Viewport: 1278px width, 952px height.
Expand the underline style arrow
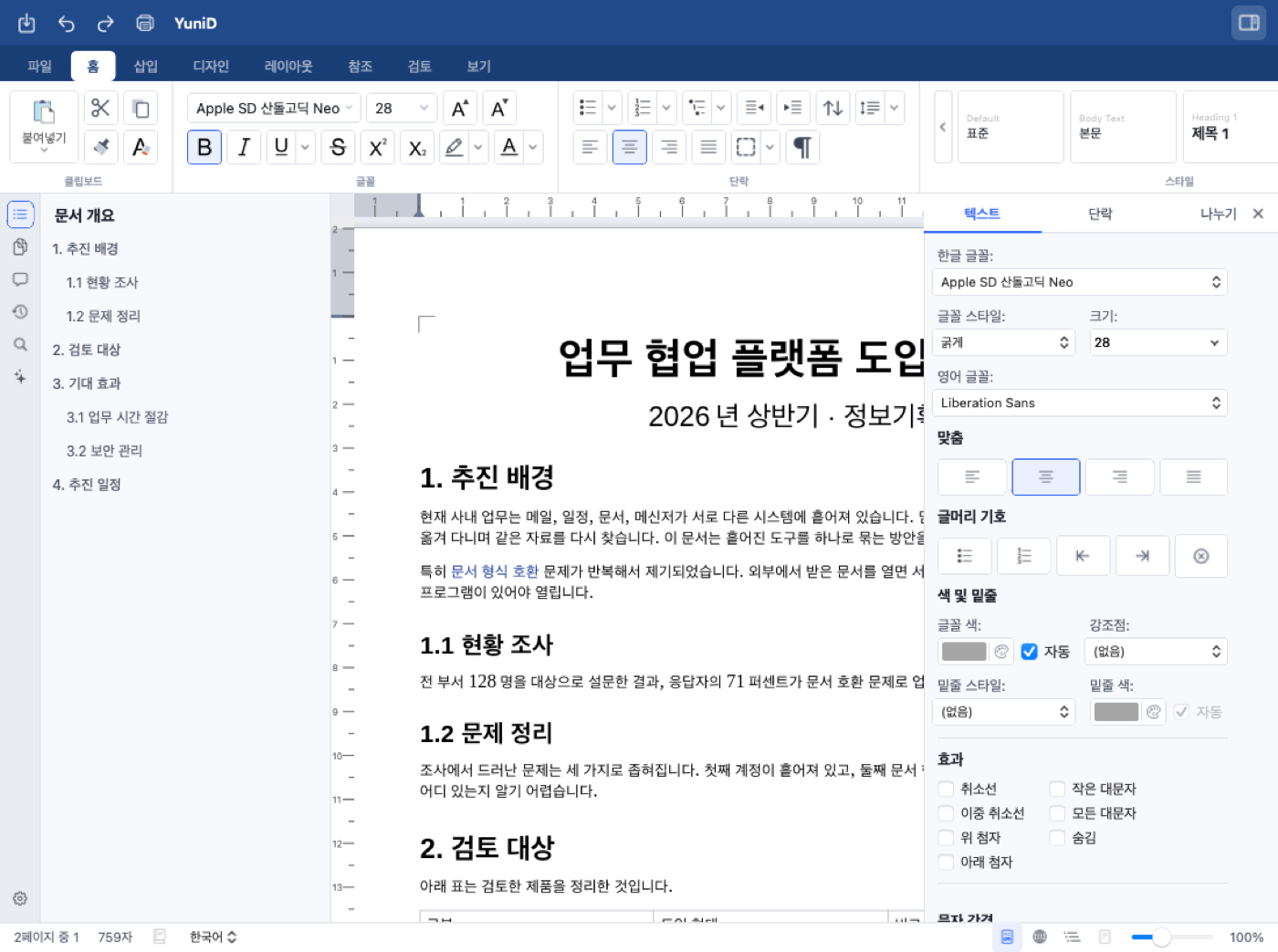pyautogui.click(x=305, y=147)
